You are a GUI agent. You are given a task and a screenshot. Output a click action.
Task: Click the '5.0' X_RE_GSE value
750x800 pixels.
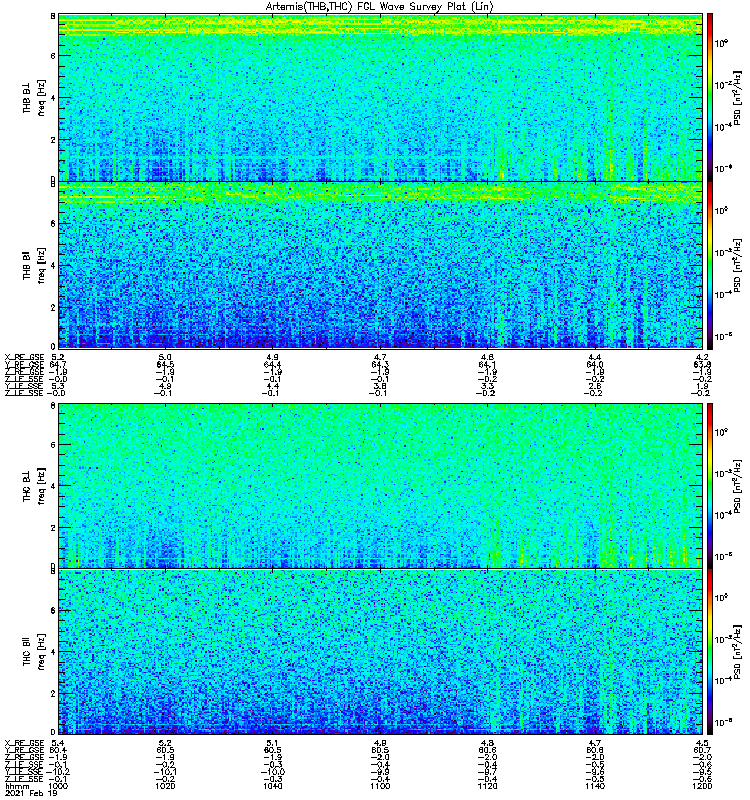click(165, 357)
